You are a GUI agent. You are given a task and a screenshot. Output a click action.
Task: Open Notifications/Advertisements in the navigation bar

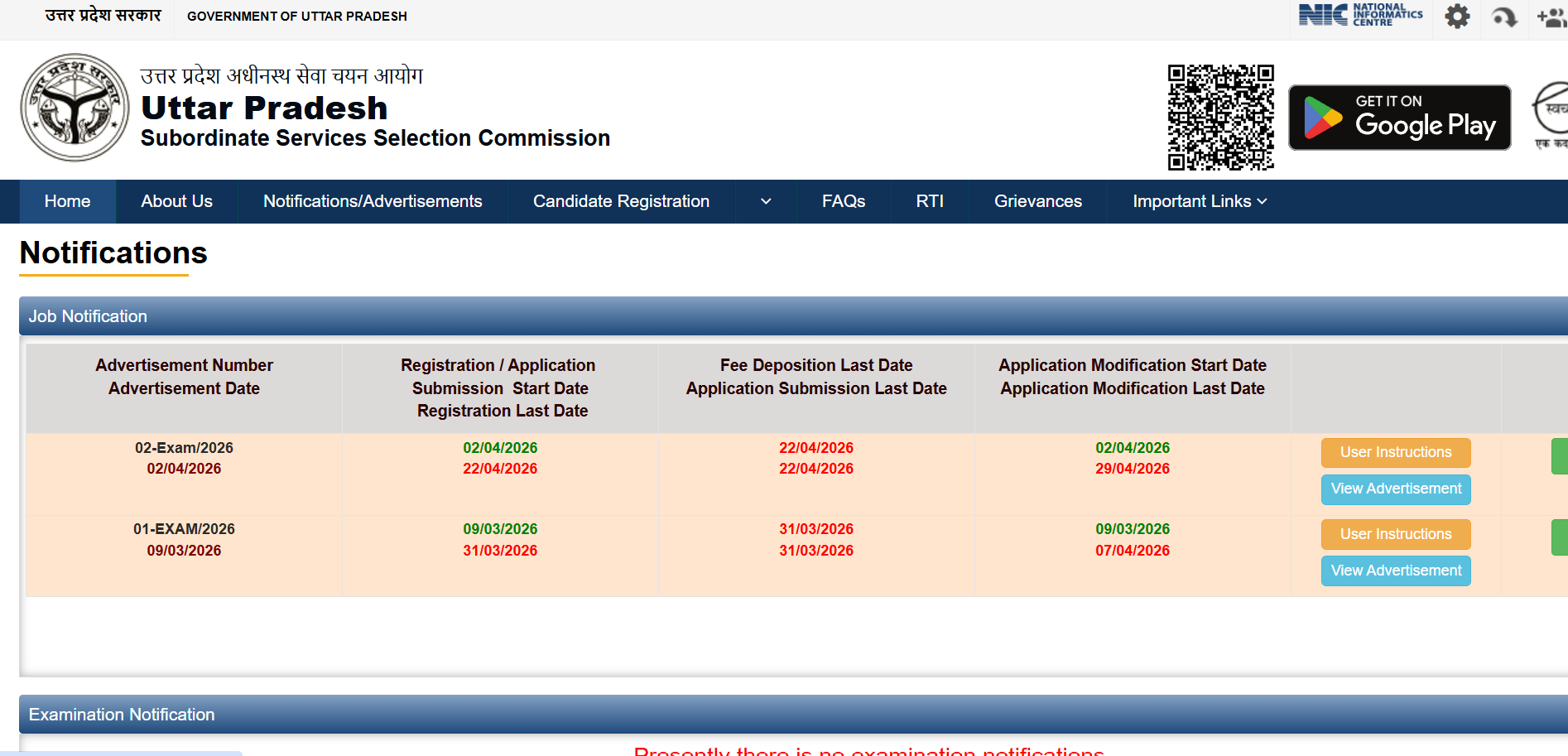(x=373, y=201)
